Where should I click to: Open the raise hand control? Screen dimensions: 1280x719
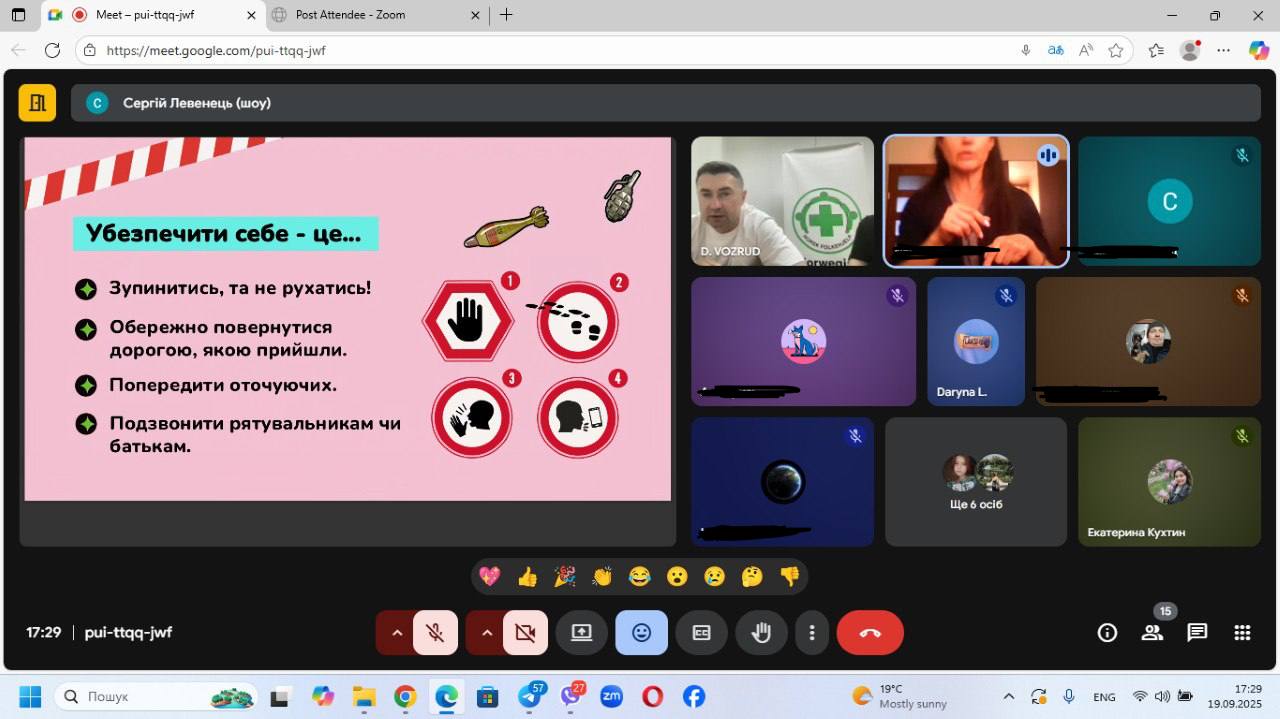pyautogui.click(x=761, y=633)
